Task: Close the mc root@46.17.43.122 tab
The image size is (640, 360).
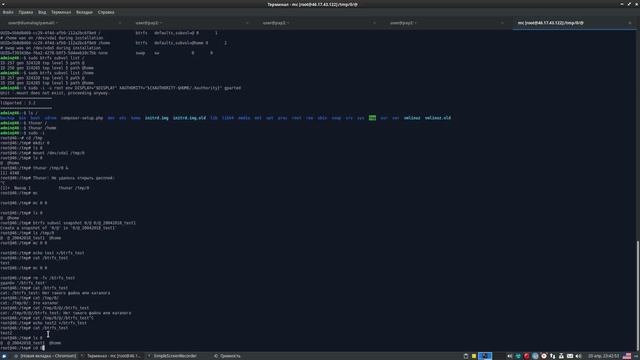Action: click(629, 23)
